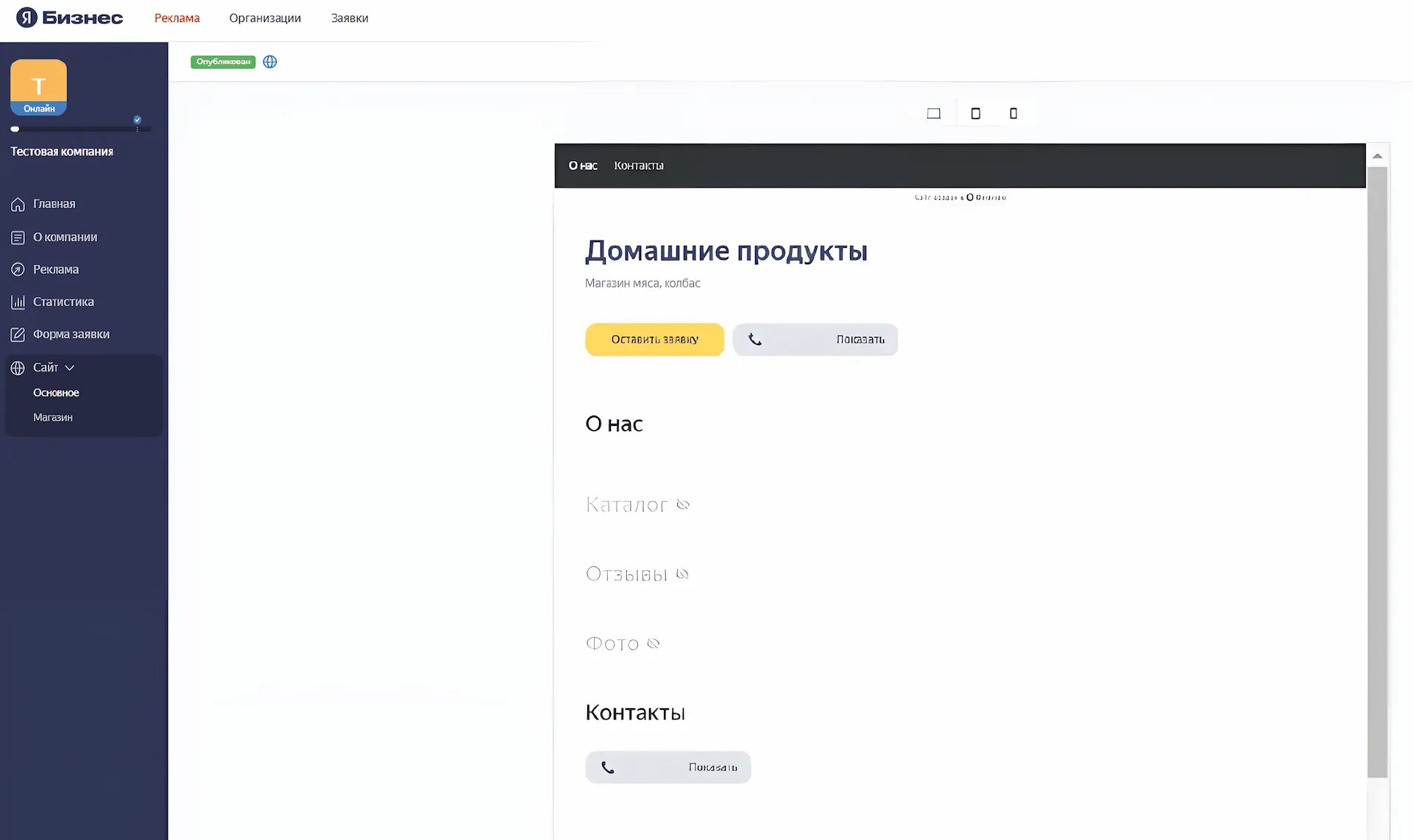Image resolution: width=1413 pixels, height=840 pixels.
Task: Select Основное under Сайт submenu
Action: tap(56, 393)
